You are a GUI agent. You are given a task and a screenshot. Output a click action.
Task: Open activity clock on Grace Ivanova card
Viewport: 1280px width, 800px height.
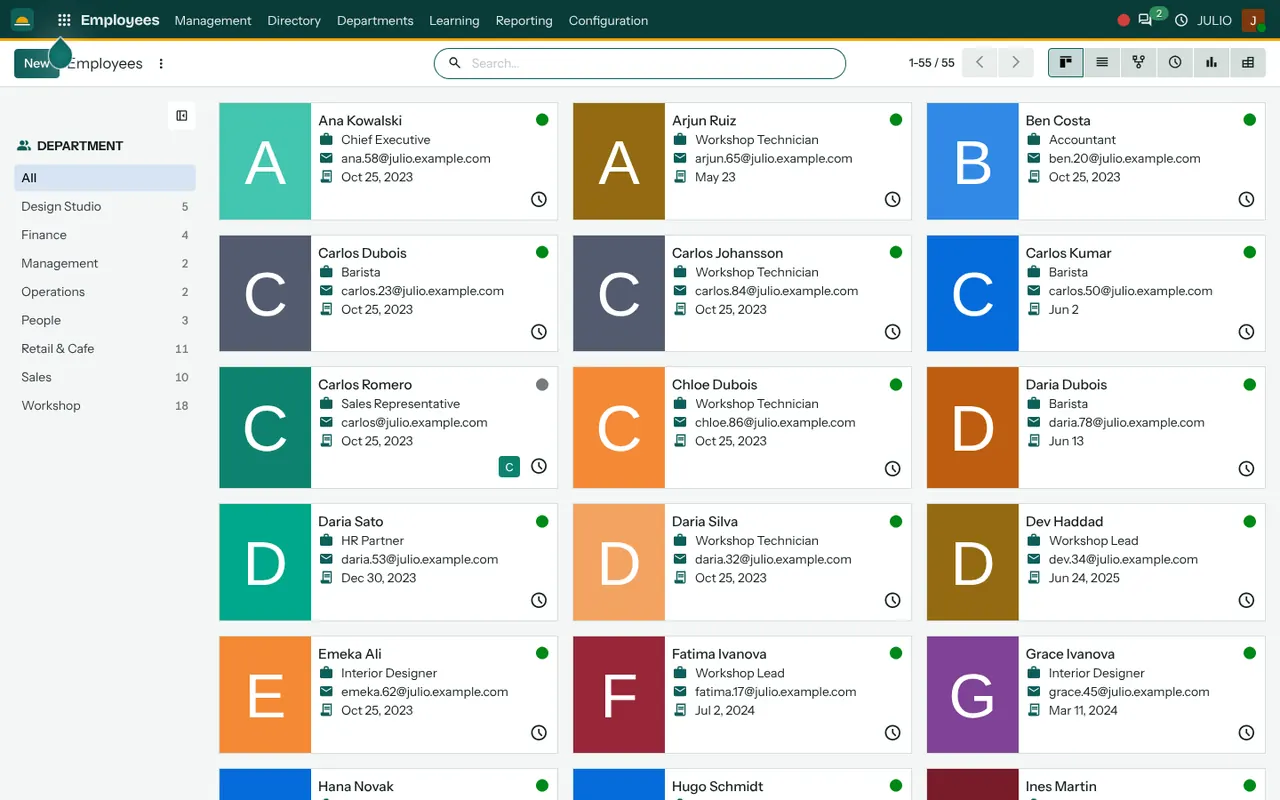[1246, 733]
